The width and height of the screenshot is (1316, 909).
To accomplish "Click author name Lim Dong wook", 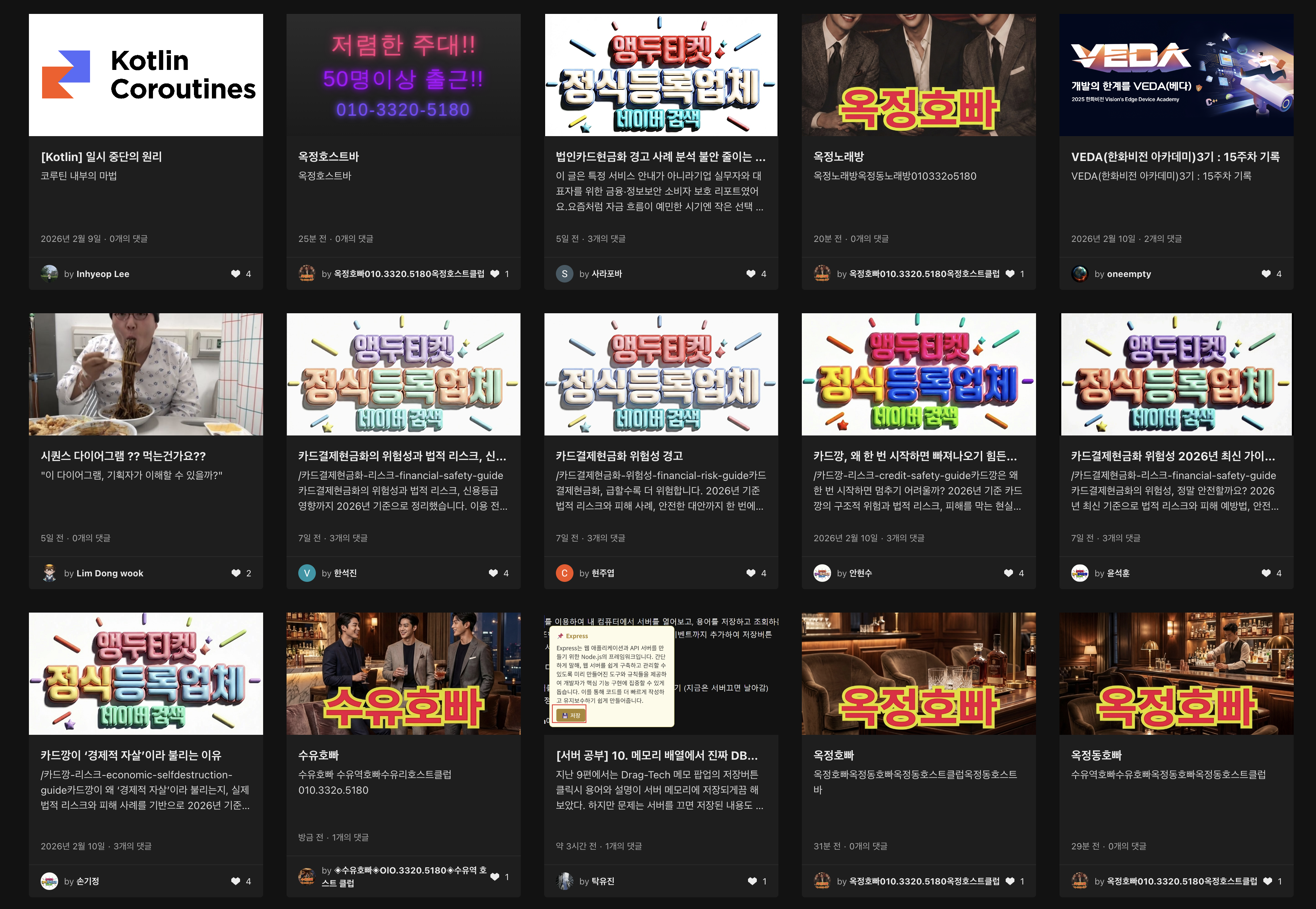I will pos(109,573).
